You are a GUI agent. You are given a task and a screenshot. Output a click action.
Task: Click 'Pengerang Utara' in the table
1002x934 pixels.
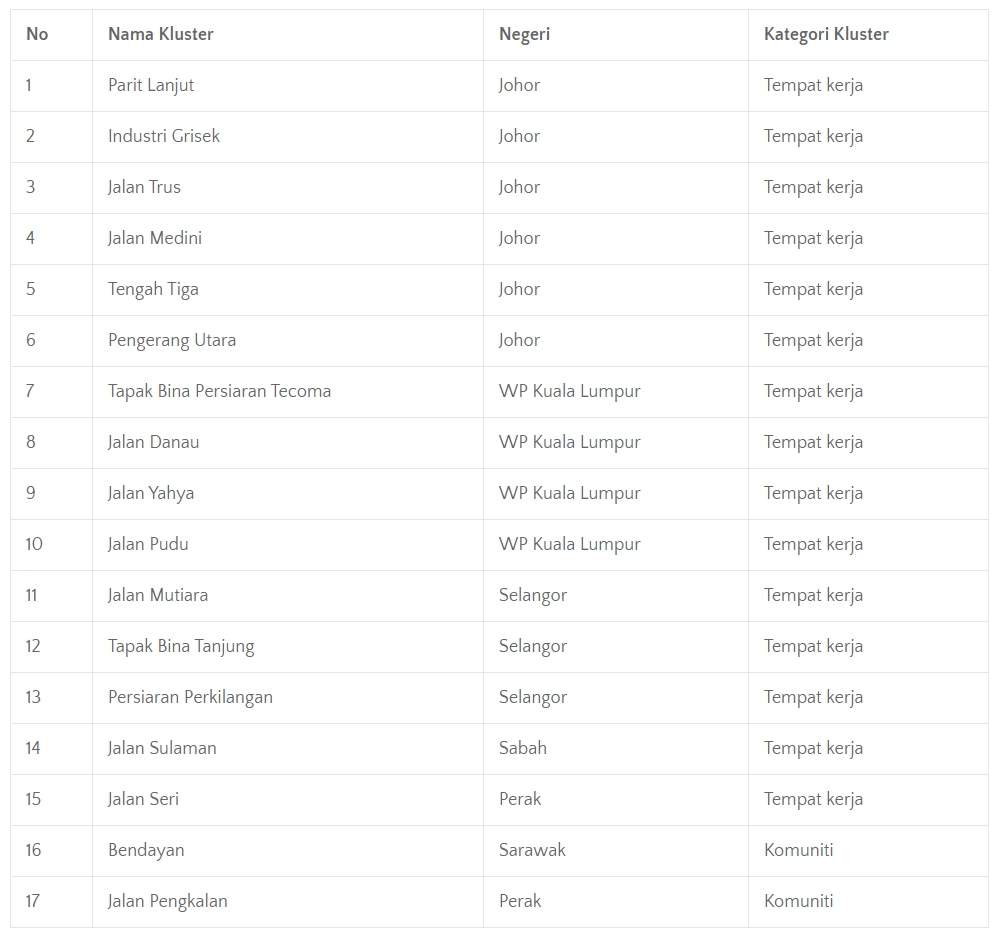pyautogui.click(x=172, y=340)
